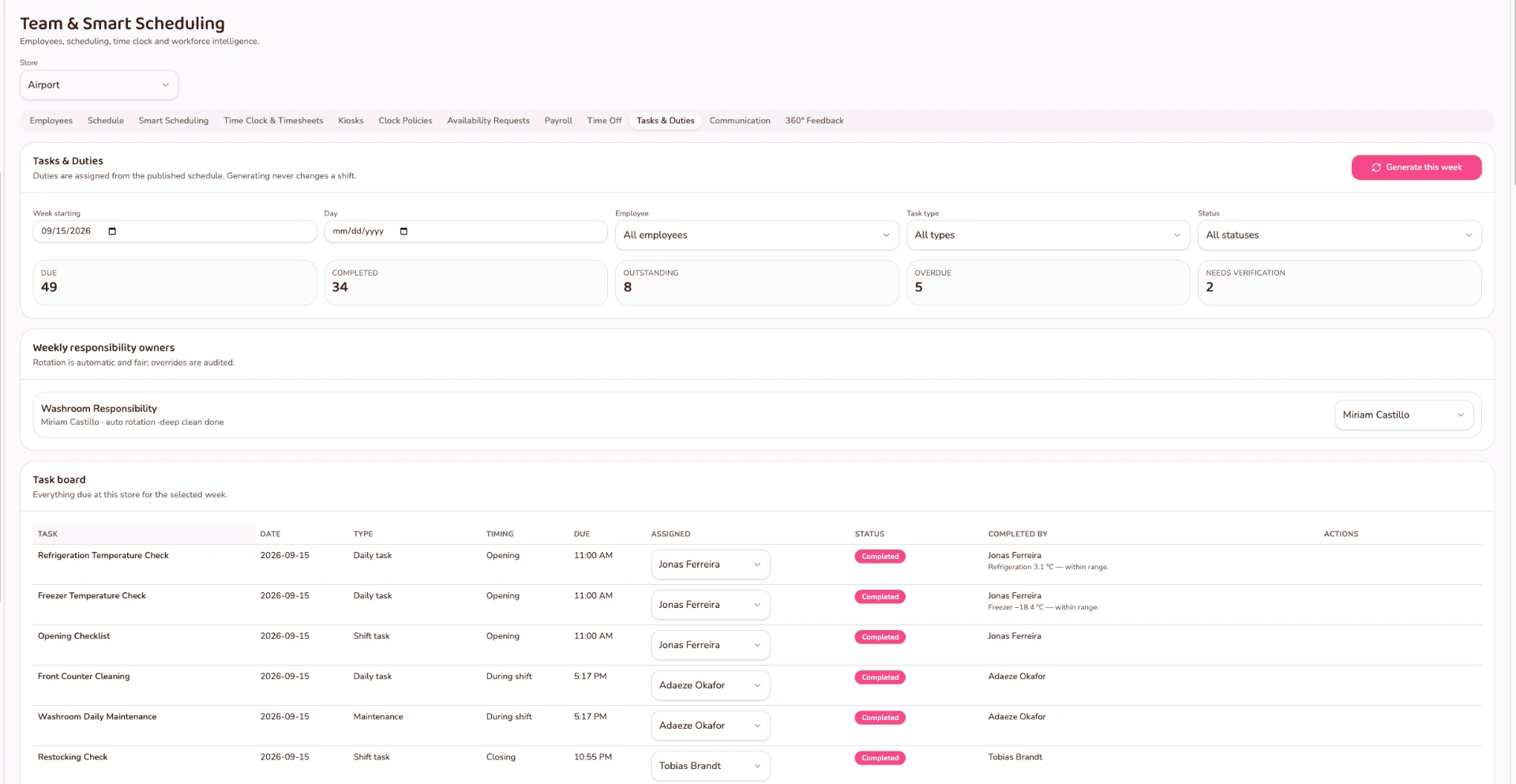The image size is (1516, 784).
Task: Expand the All employees filter dropdown
Action: click(x=756, y=235)
